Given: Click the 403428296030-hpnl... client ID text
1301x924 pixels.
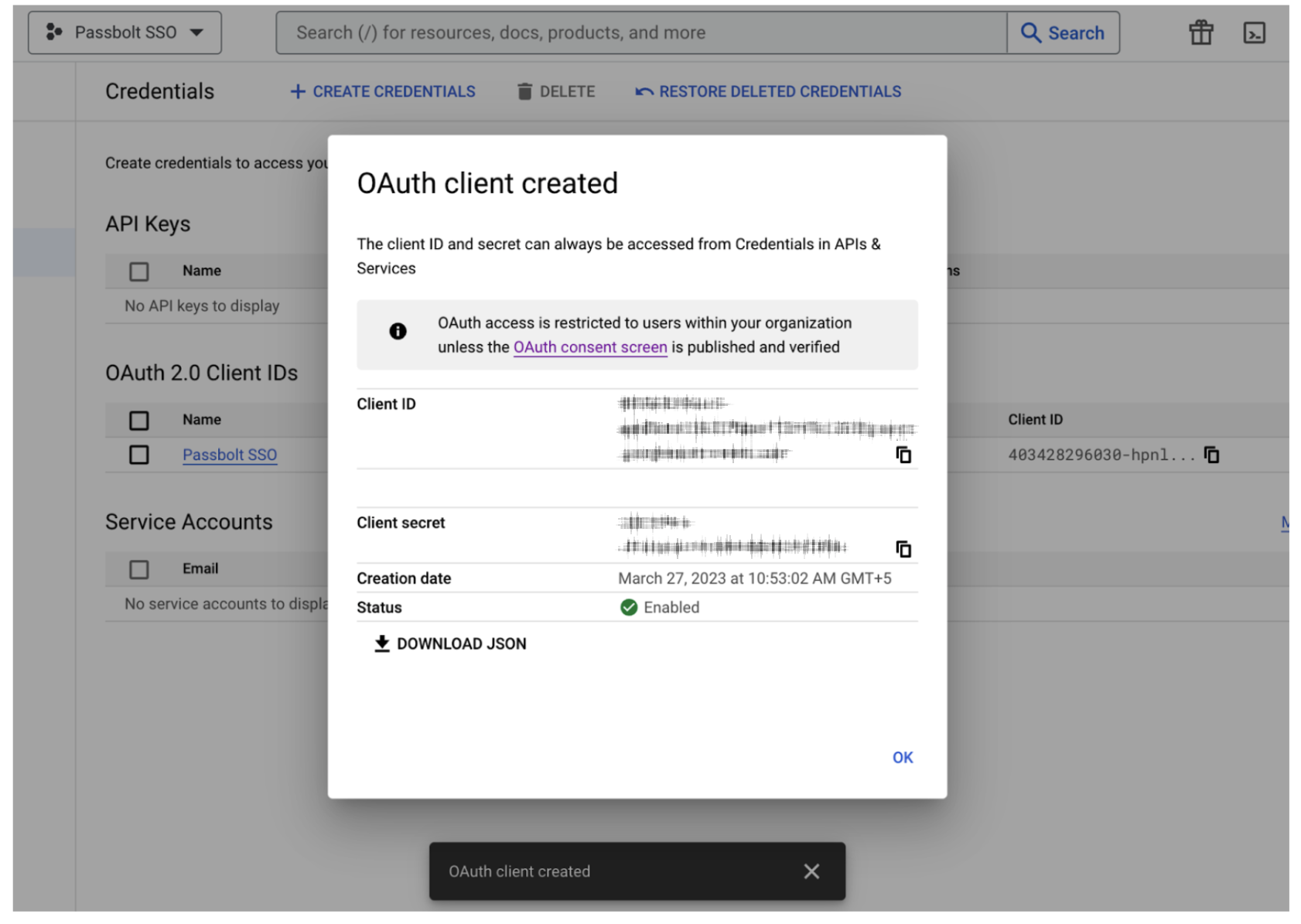Looking at the screenshot, I should pyautogui.click(x=1101, y=455).
